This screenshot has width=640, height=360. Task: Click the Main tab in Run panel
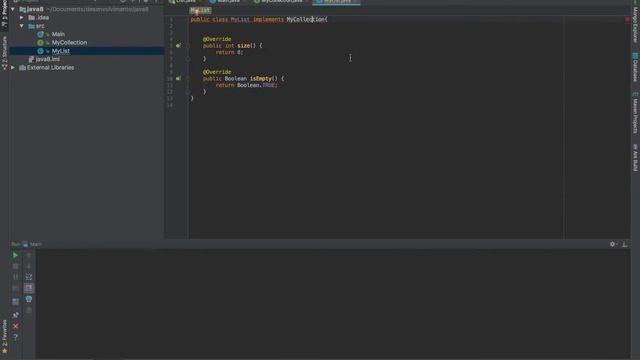pos(32,244)
